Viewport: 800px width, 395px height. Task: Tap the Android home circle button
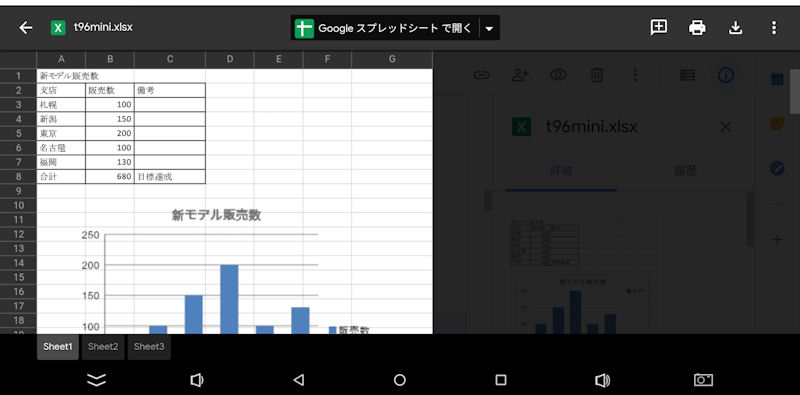400,380
